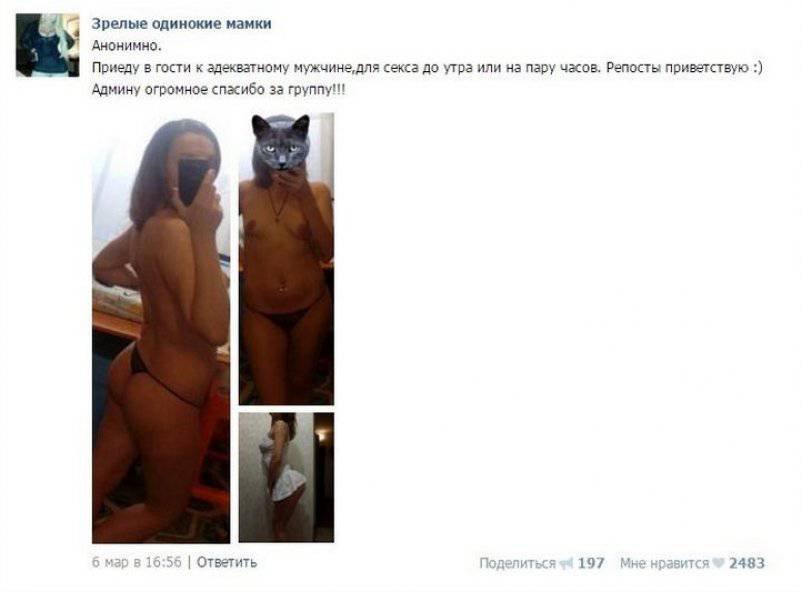Click the like count 2483

coord(747,563)
